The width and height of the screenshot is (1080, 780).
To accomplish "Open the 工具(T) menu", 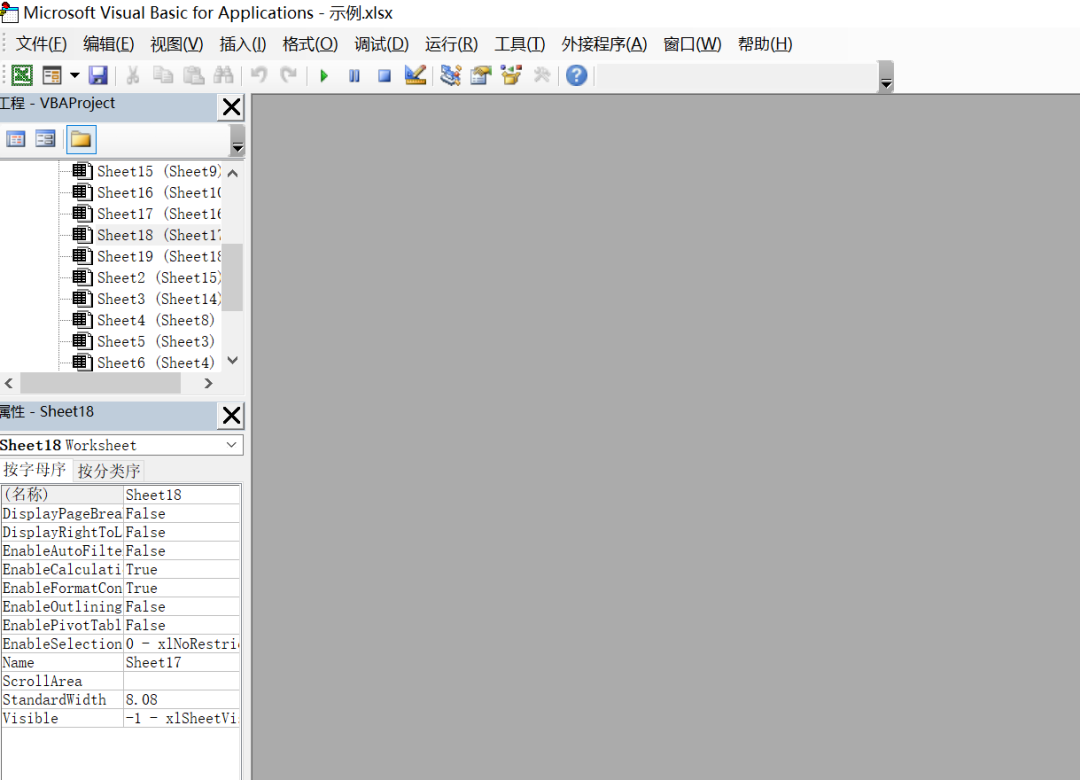I will point(519,44).
